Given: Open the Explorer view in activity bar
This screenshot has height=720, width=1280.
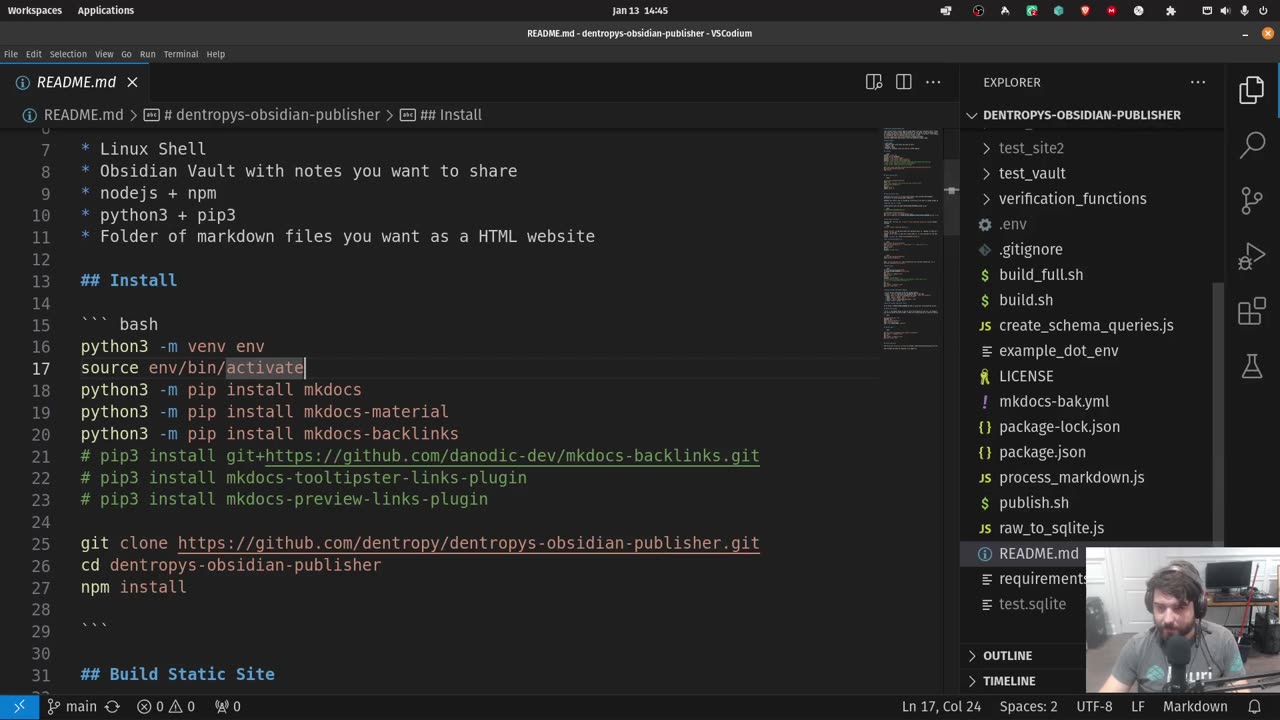Looking at the screenshot, I should tap(1252, 90).
